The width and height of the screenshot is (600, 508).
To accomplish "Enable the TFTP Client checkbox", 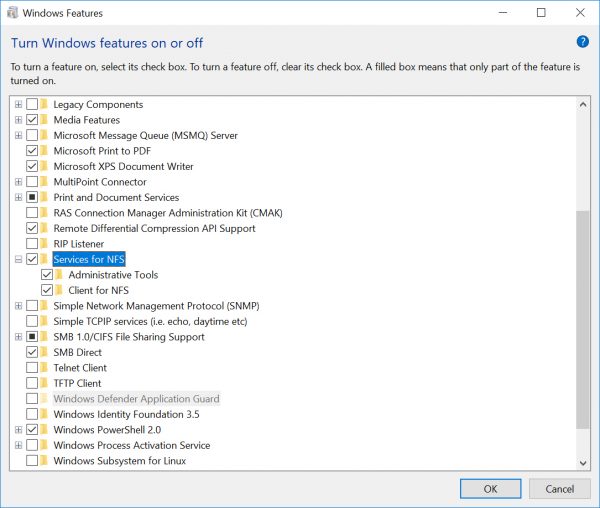I will 32,383.
